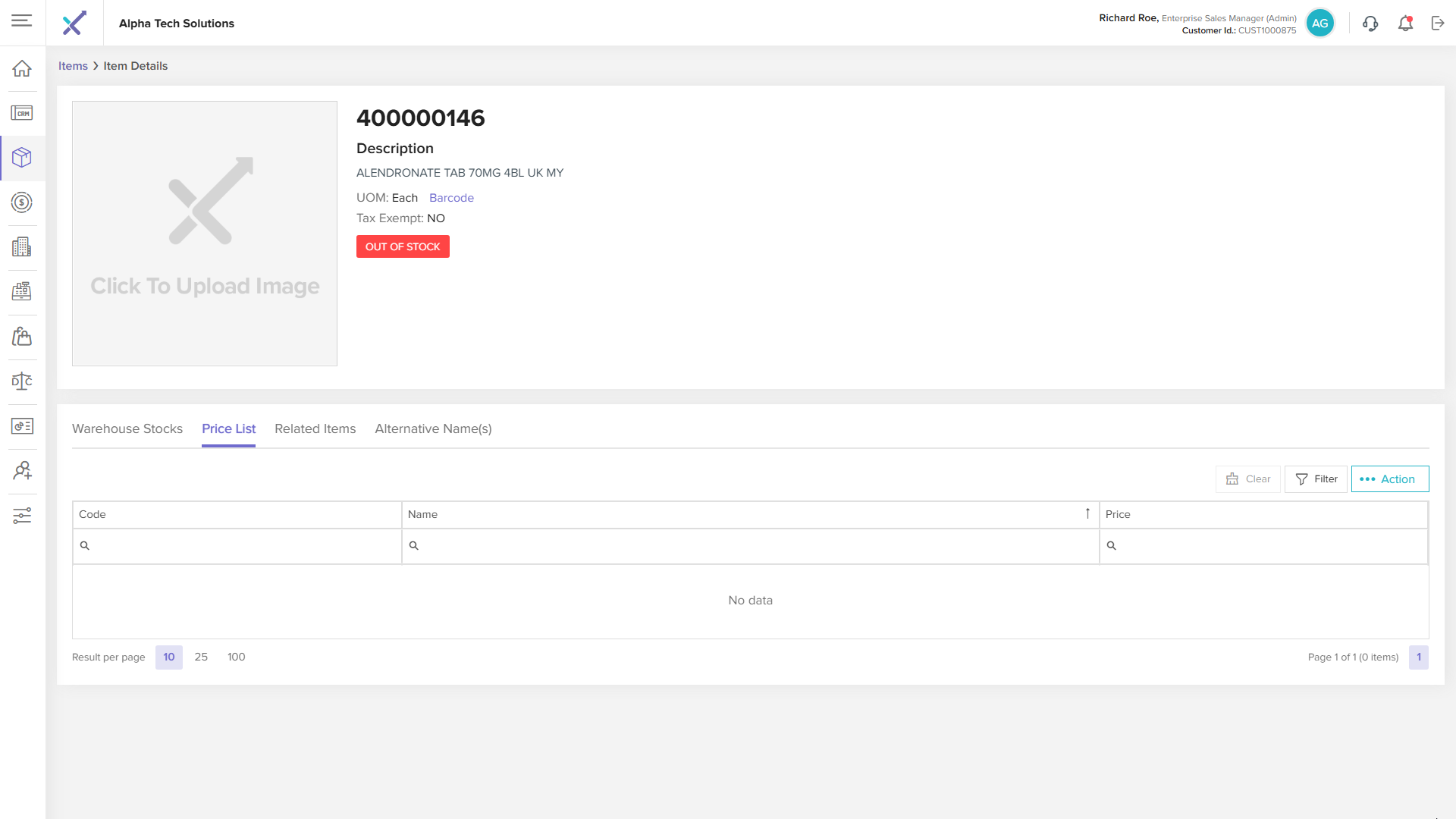The height and width of the screenshot is (819, 1456).
Task: Click the balance scale icon in sidebar
Action: pyautogui.click(x=22, y=381)
